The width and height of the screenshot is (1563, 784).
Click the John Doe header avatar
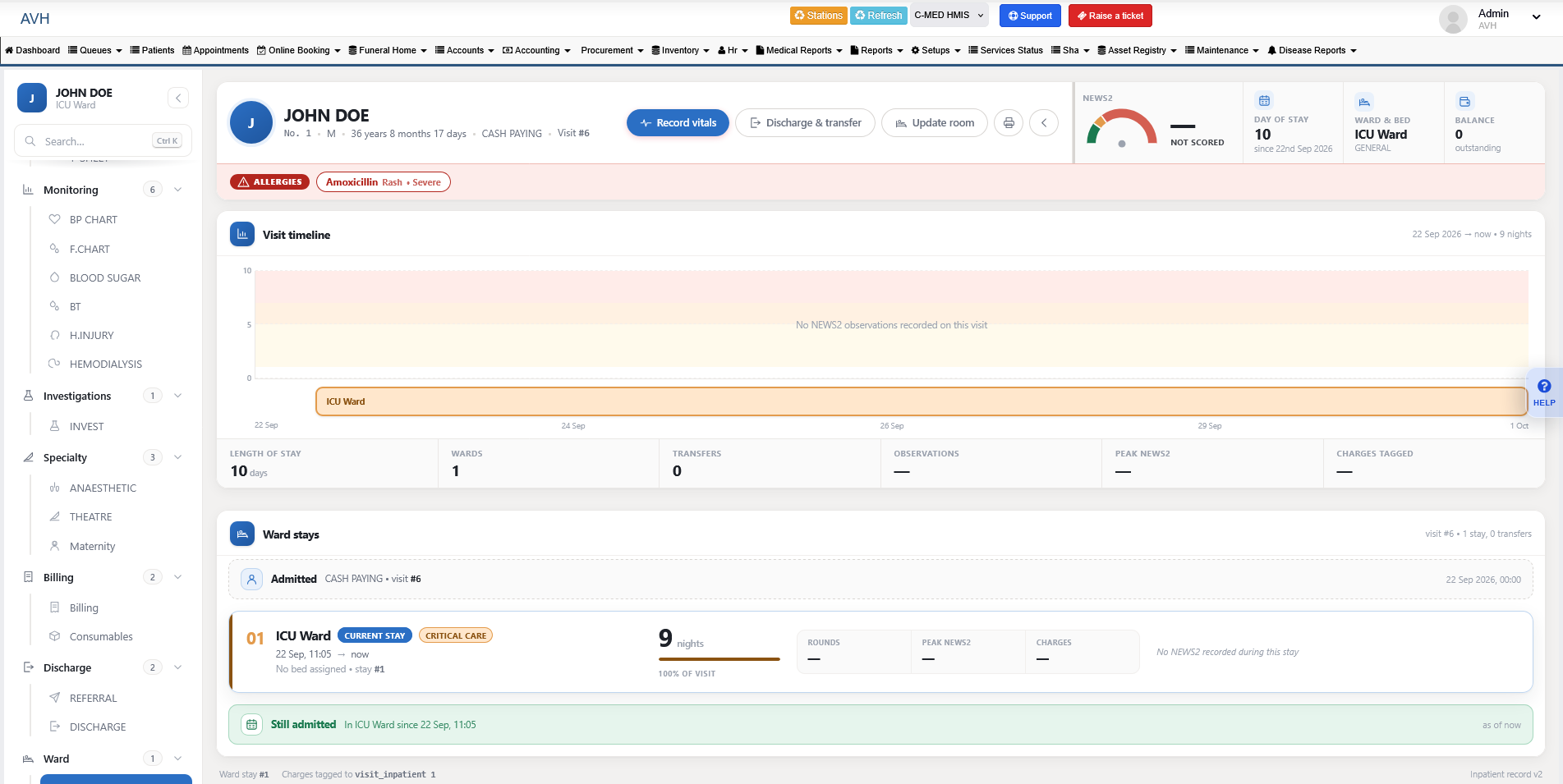click(x=251, y=122)
